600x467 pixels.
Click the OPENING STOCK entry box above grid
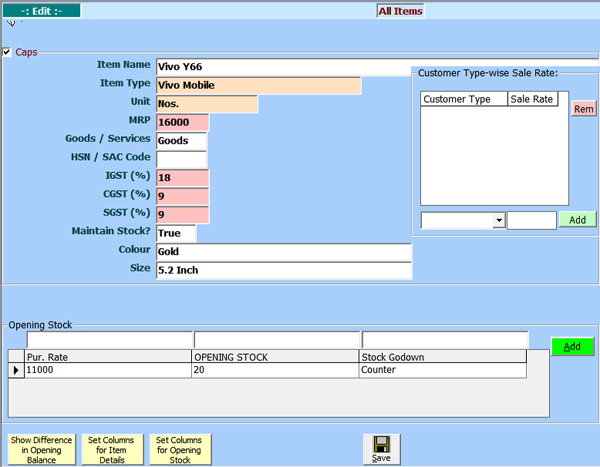click(x=277, y=340)
